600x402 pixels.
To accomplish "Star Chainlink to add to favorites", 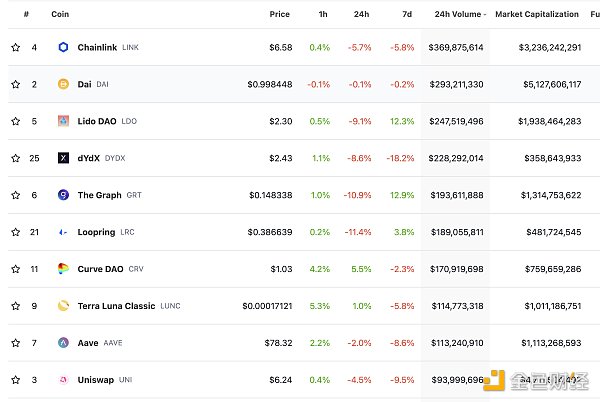I will [x=15, y=47].
